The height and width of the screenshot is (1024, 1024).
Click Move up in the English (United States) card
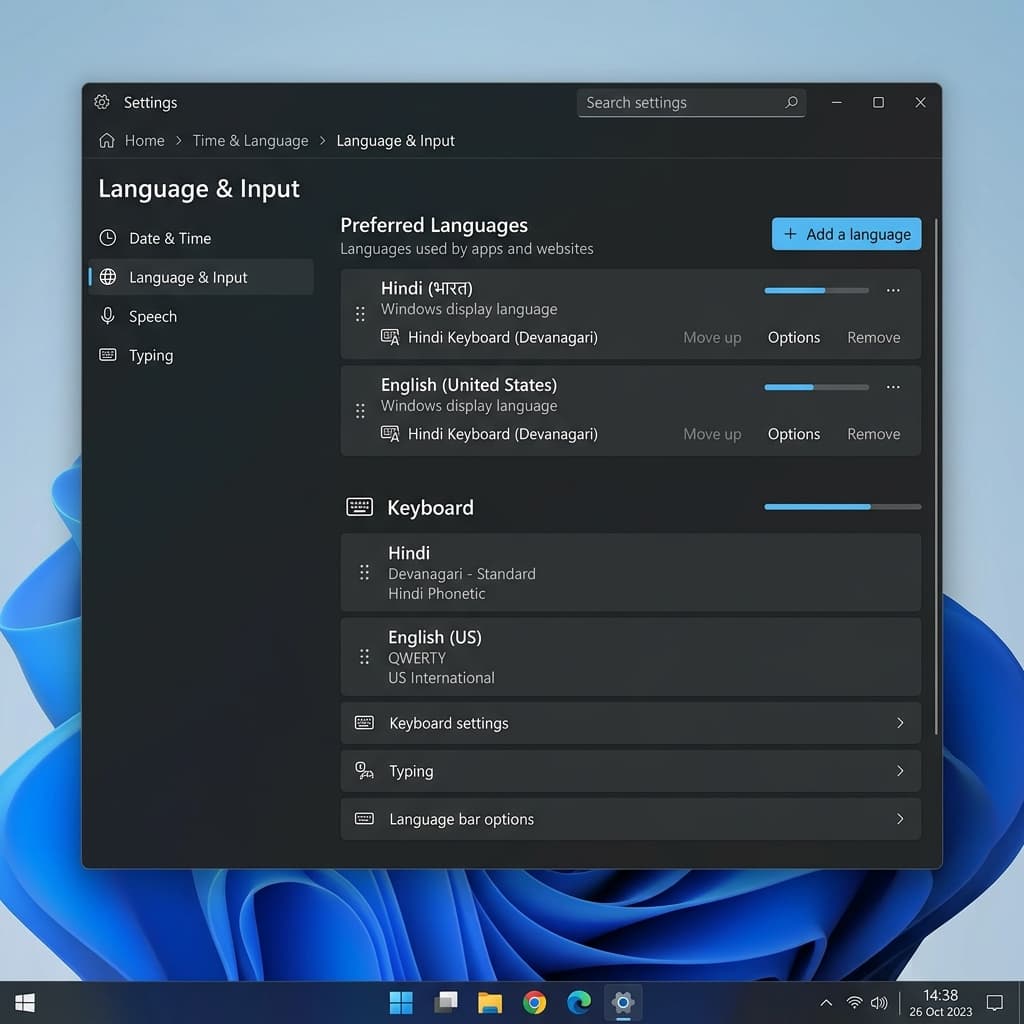(x=712, y=434)
